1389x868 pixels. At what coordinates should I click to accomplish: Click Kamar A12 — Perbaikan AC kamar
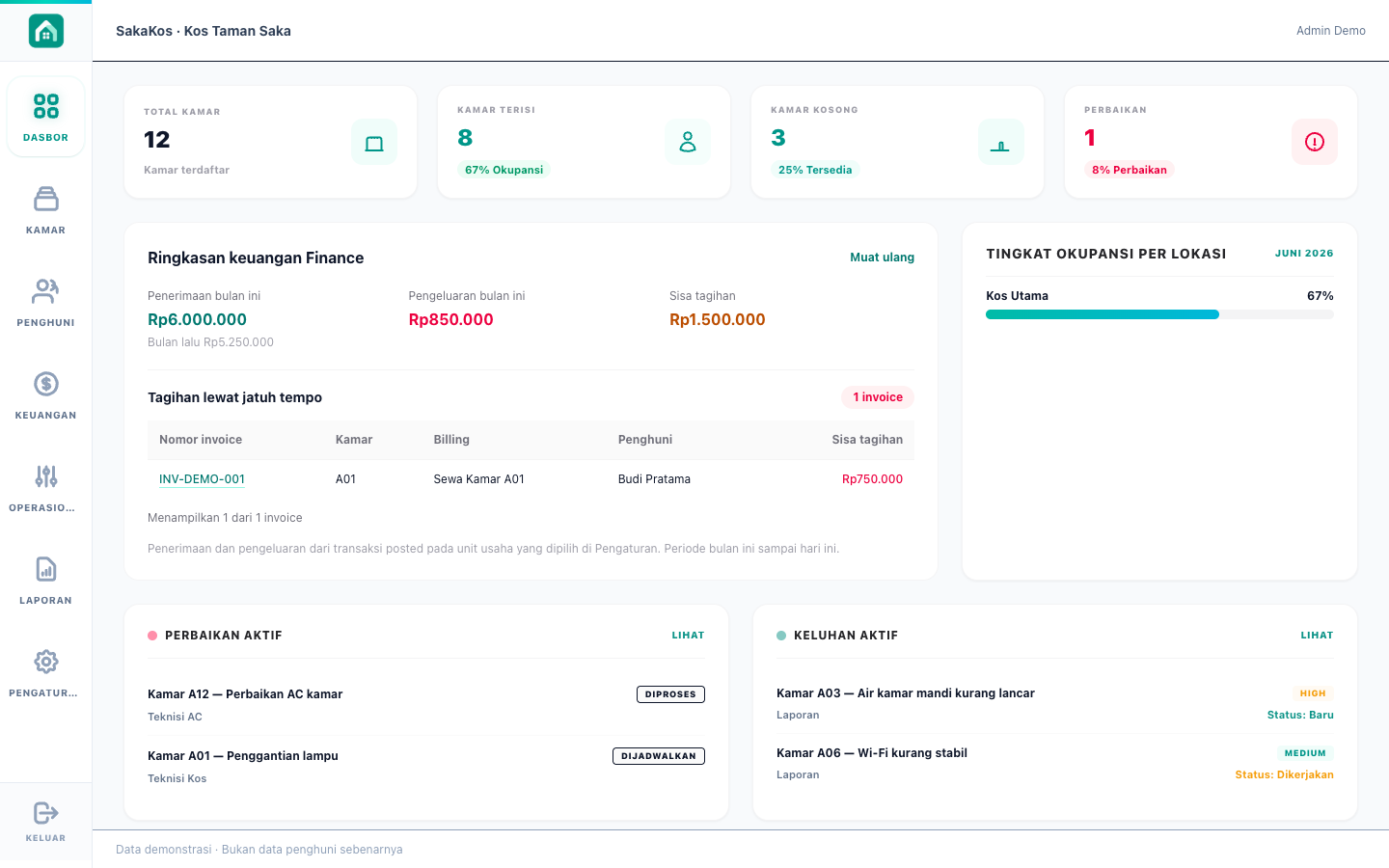[245, 694]
